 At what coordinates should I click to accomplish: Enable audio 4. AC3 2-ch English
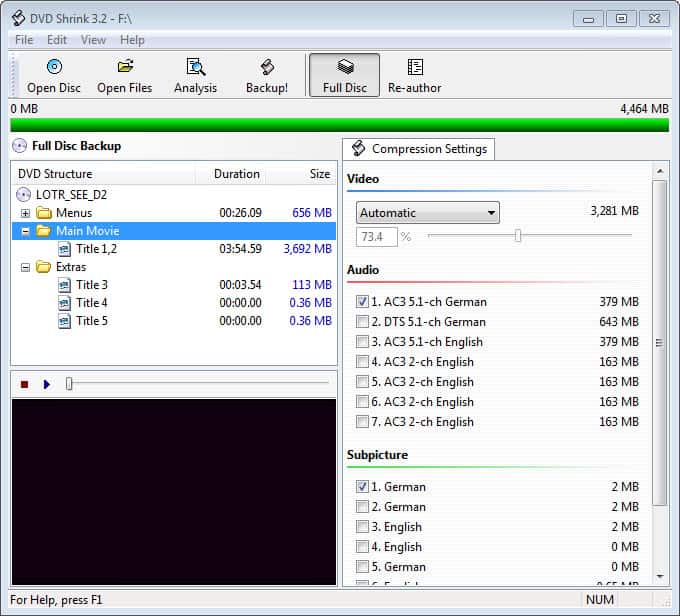pos(362,361)
